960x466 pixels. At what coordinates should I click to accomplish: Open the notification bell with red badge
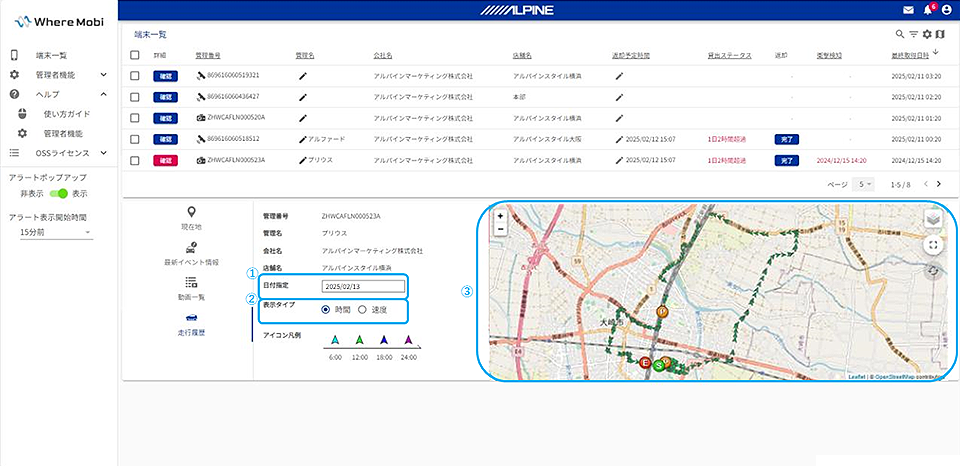click(929, 9)
